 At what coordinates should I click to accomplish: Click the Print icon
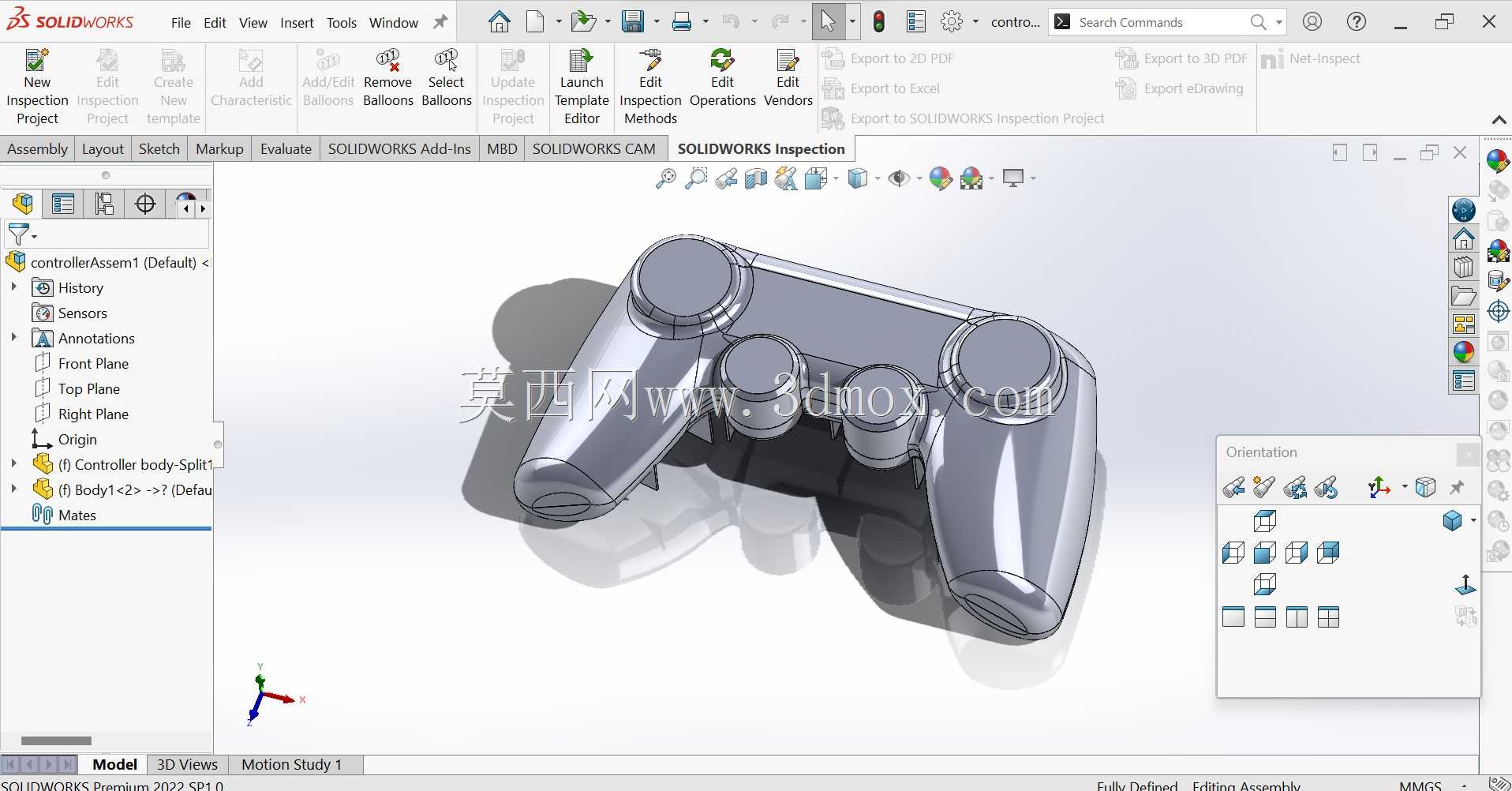[682, 21]
